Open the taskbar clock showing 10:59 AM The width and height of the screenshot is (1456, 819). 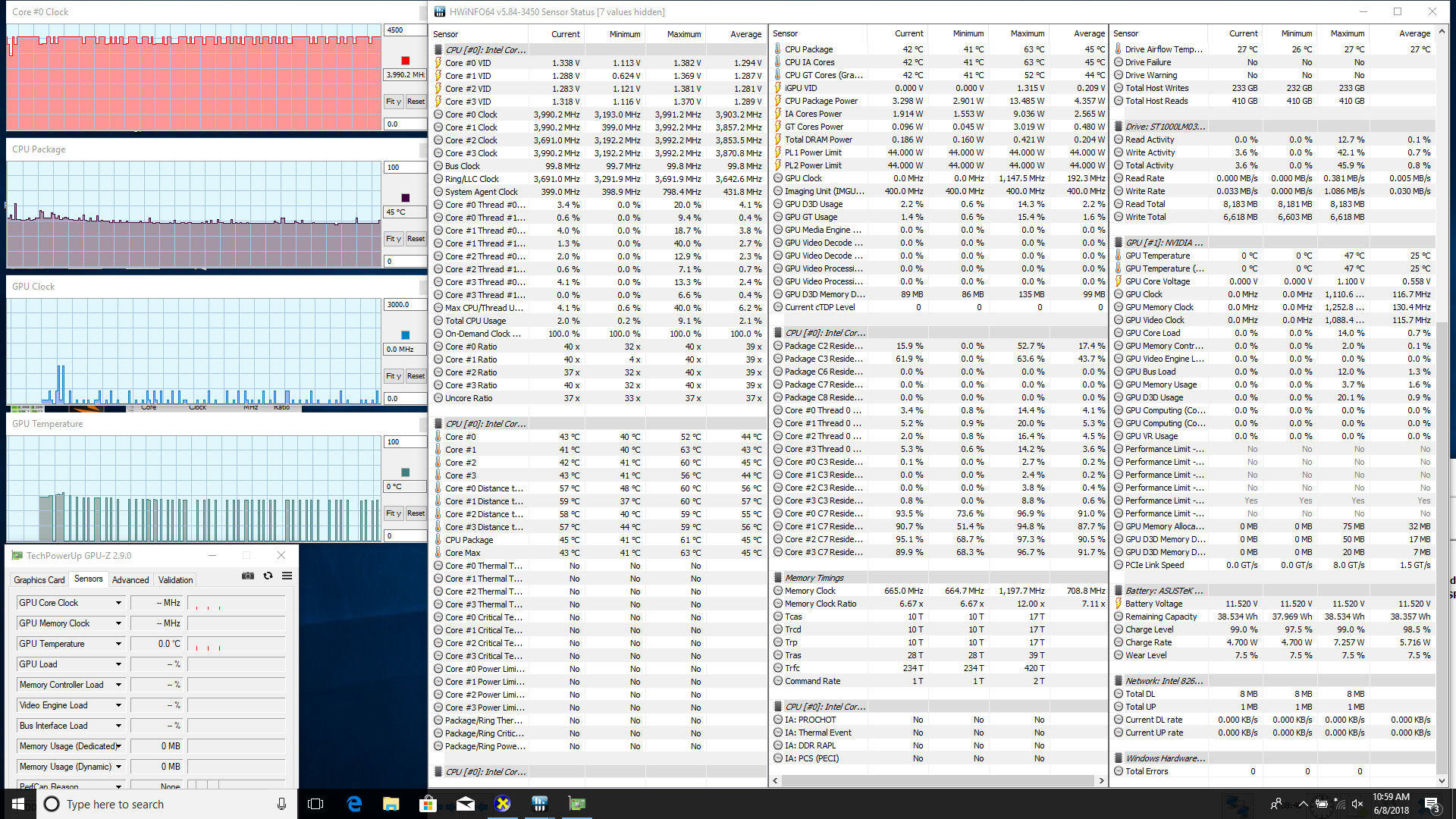(x=1391, y=804)
